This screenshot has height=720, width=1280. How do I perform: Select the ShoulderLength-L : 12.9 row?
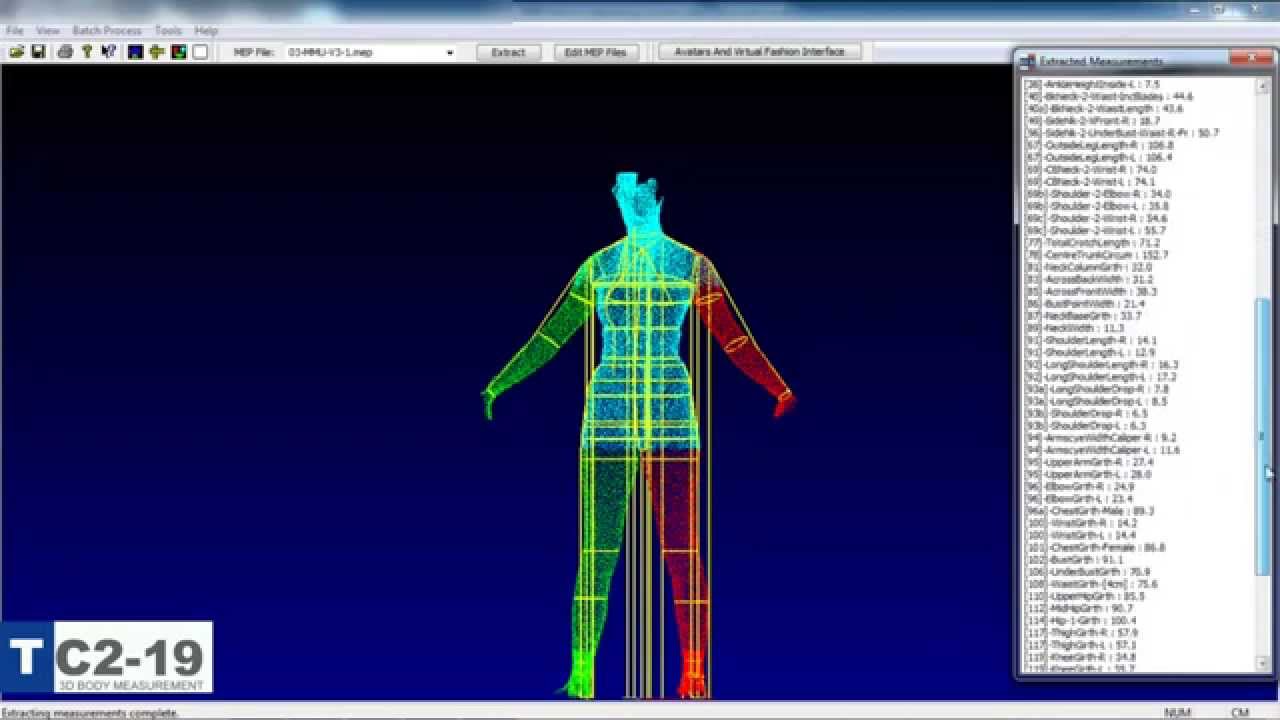click(1091, 352)
